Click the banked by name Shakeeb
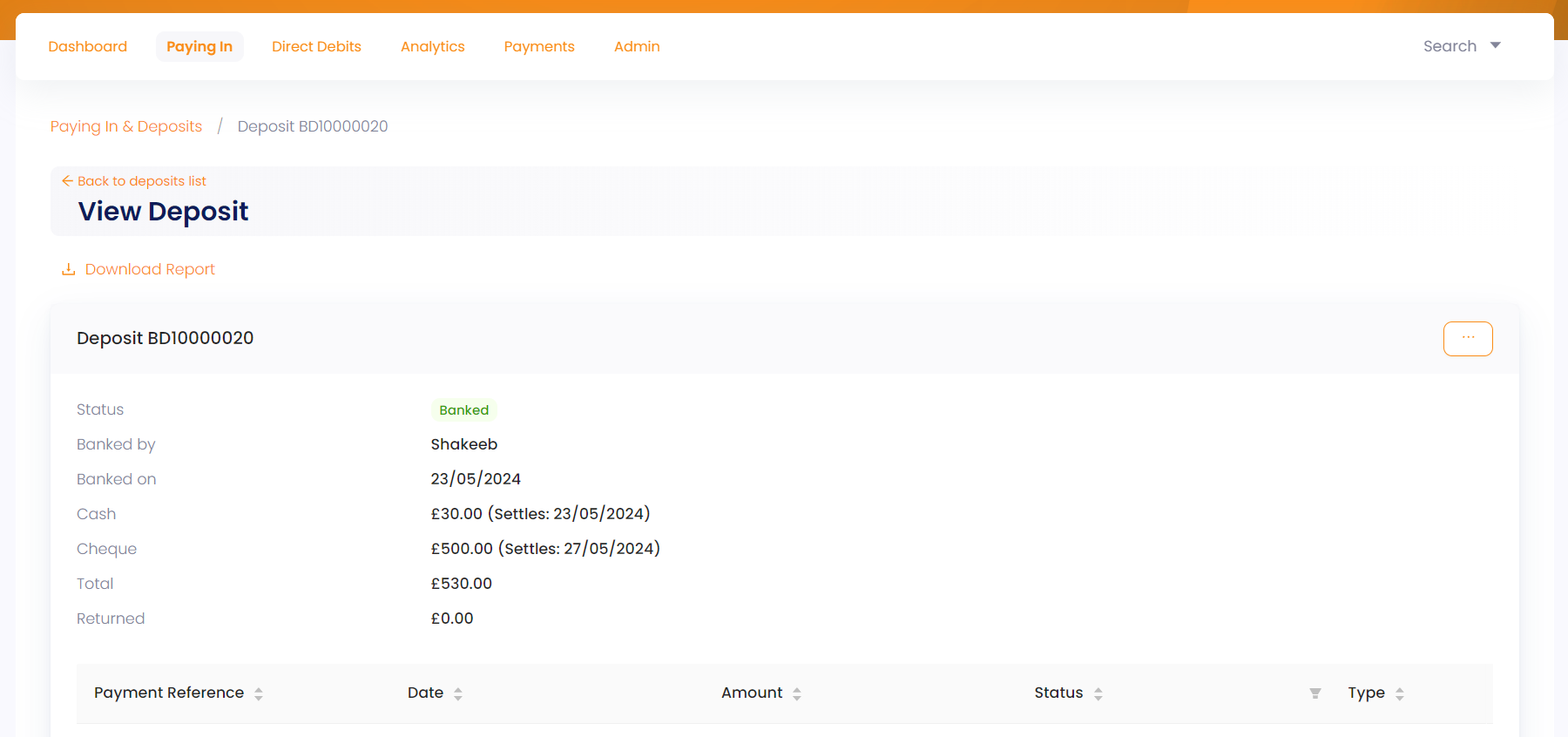1568x737 pixels. (x=464, y=444)
